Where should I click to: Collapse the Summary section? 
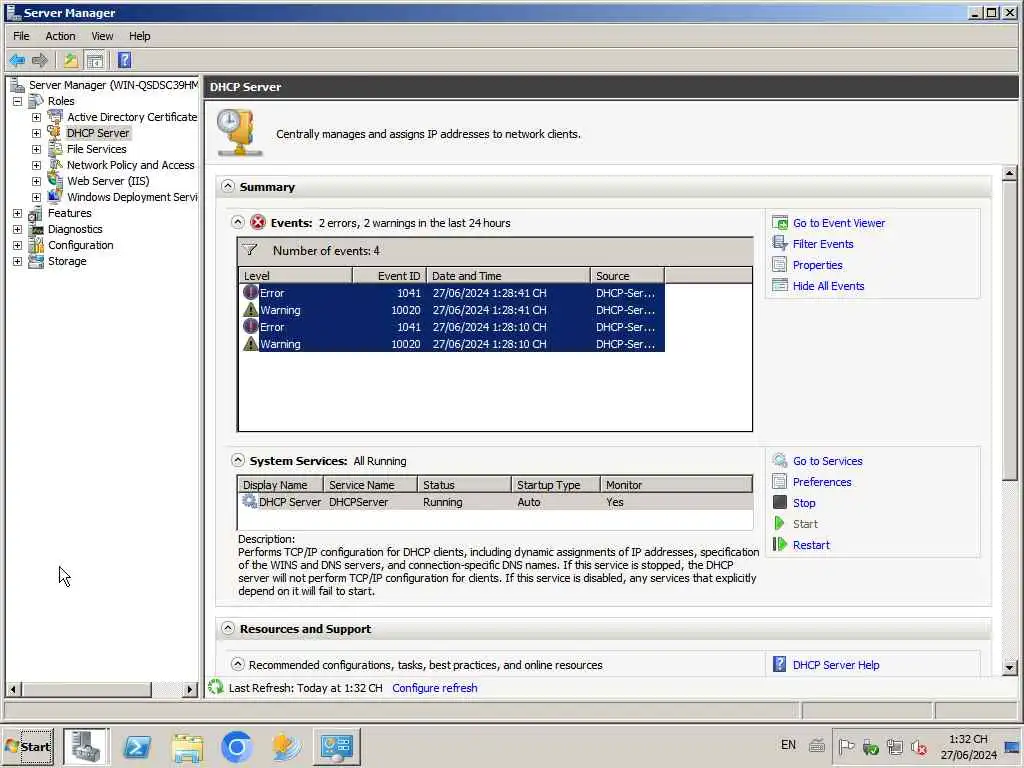point(227,186)
